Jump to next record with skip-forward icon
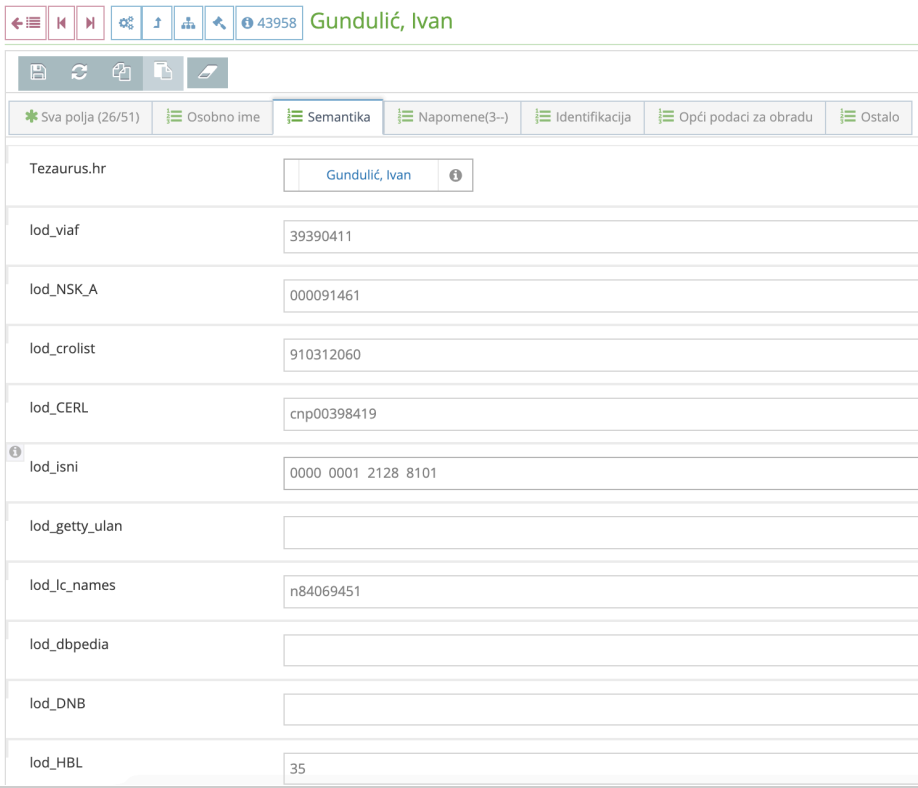The width and height of the screenshot is (918, 788). 89,22
